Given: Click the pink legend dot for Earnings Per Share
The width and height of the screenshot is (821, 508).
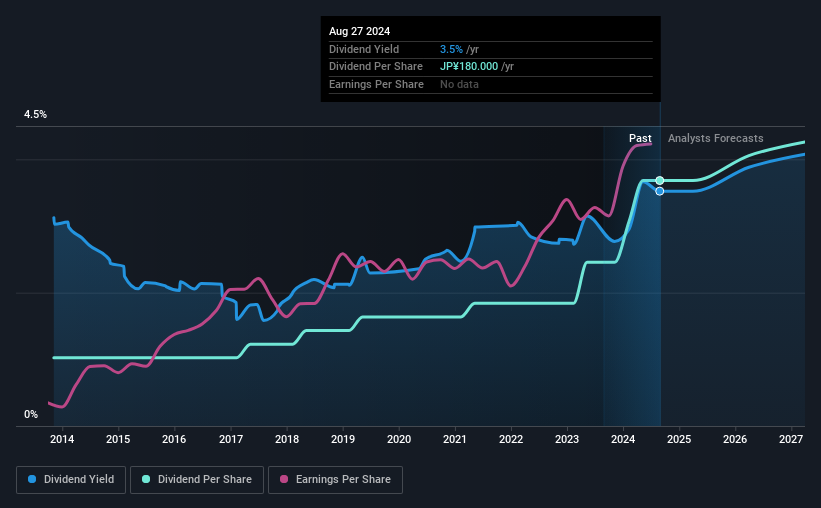Looking at the screenshot, I should click(283, 480).
